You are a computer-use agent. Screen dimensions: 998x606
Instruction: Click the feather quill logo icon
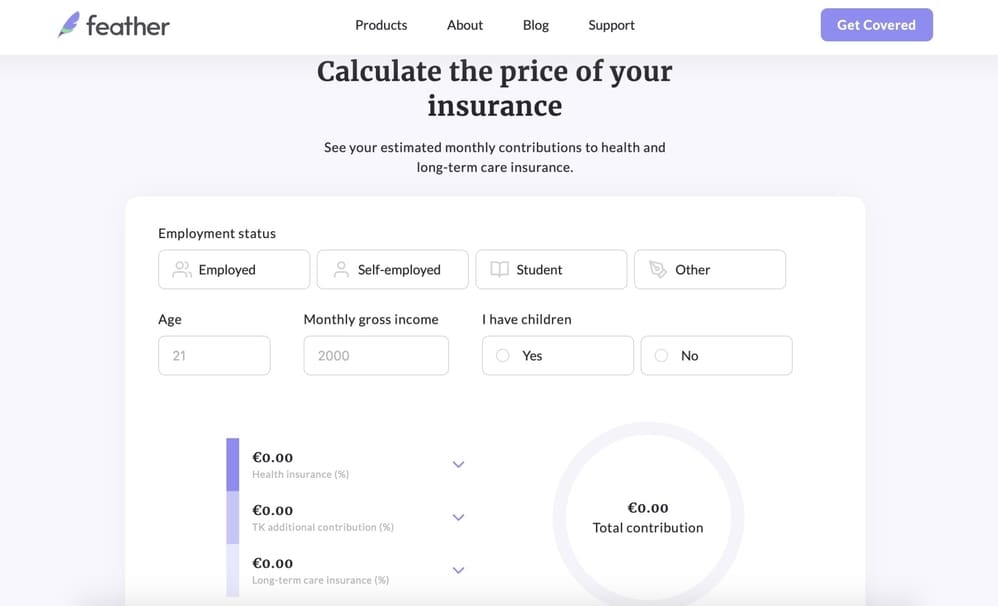[68, 25]
